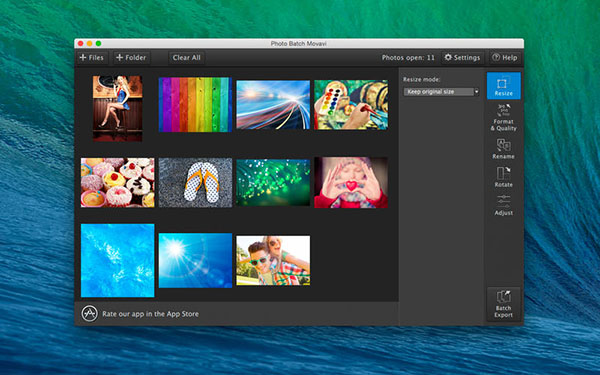Viewport: 600px width, 375px height.
Task: Open Settings with the gear icon
Action: click(x=462, y=58)
